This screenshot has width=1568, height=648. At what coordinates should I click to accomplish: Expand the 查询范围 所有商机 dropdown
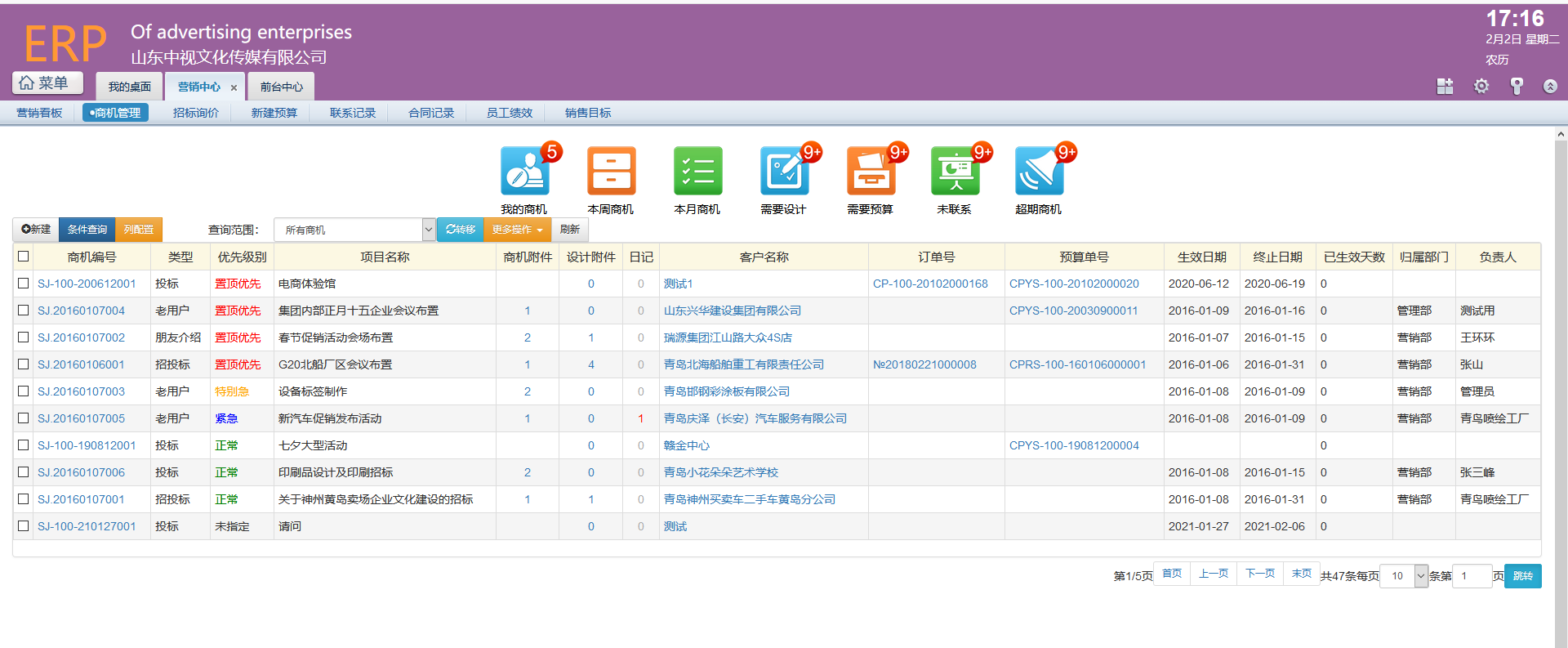coord(354,230)
